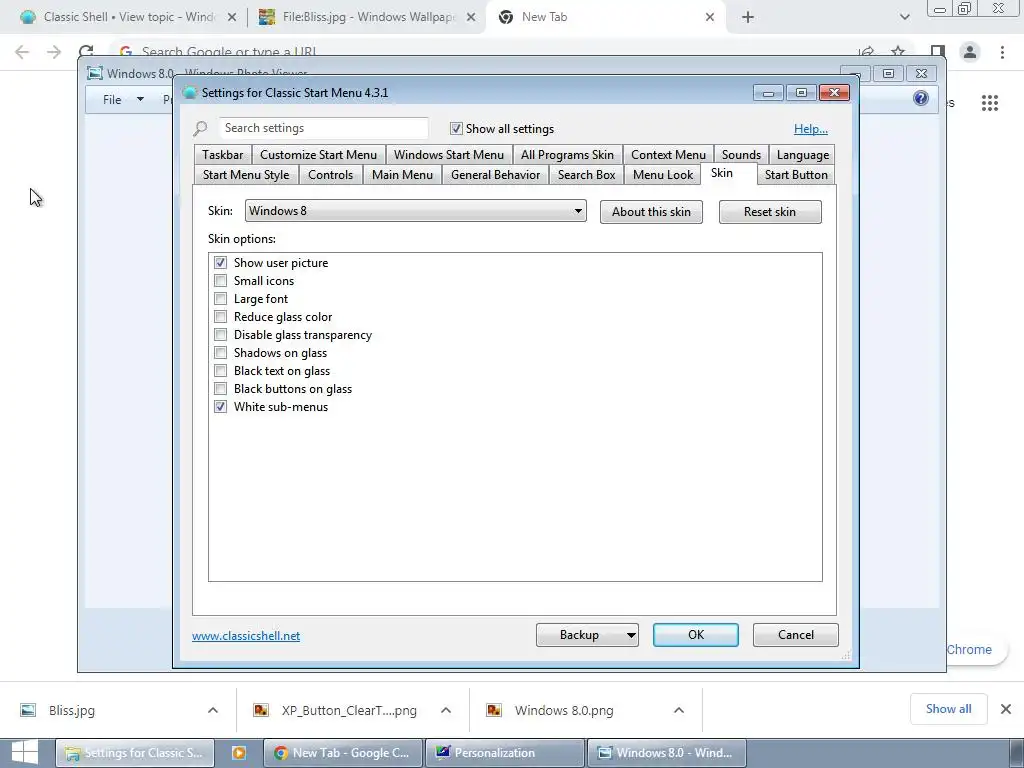Click the Chrome profile avatar icon
Viewport: 1024px width, 768px height.
point(970,52)
